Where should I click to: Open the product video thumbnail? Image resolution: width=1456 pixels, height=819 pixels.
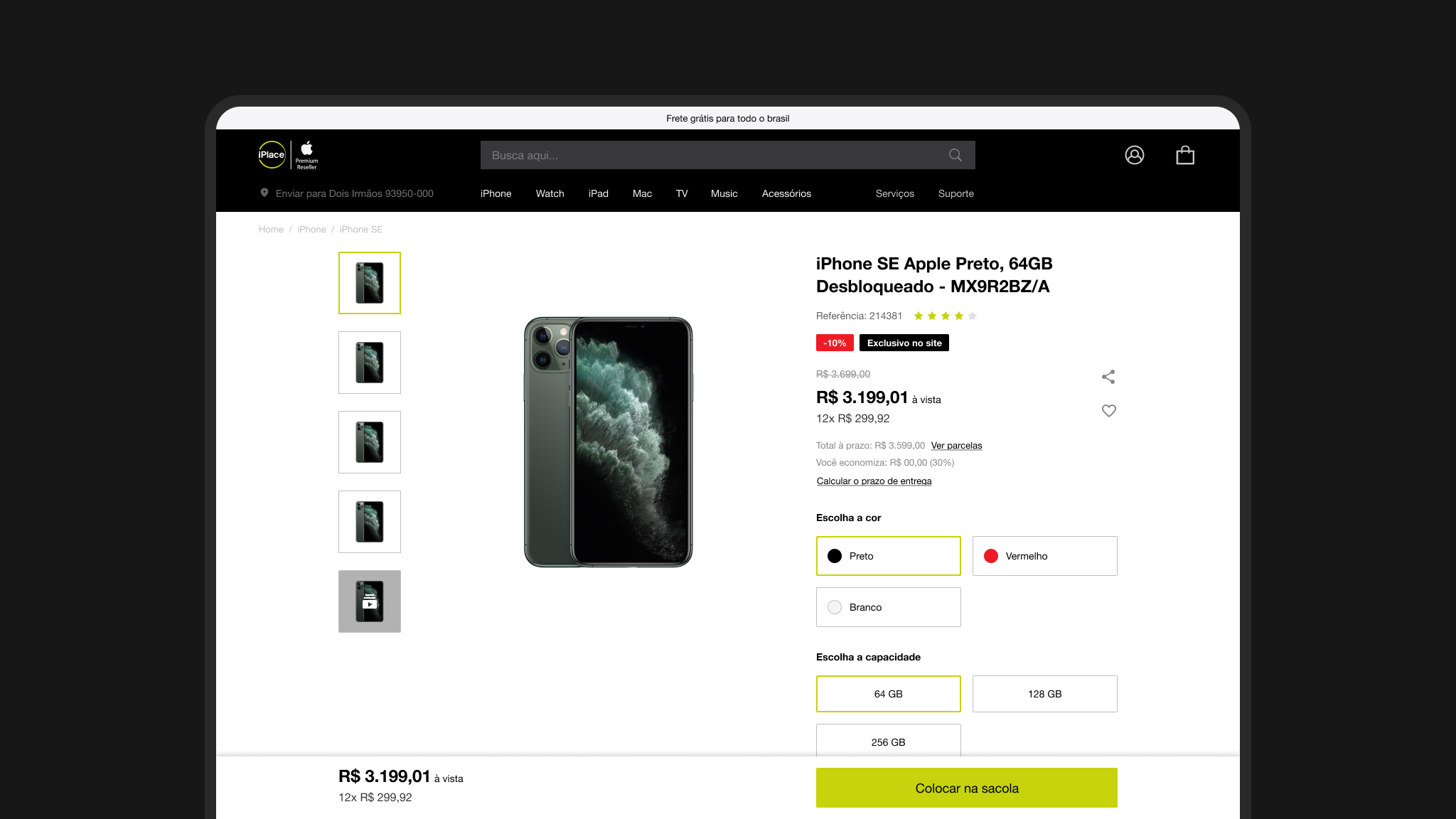pos(370,601)
